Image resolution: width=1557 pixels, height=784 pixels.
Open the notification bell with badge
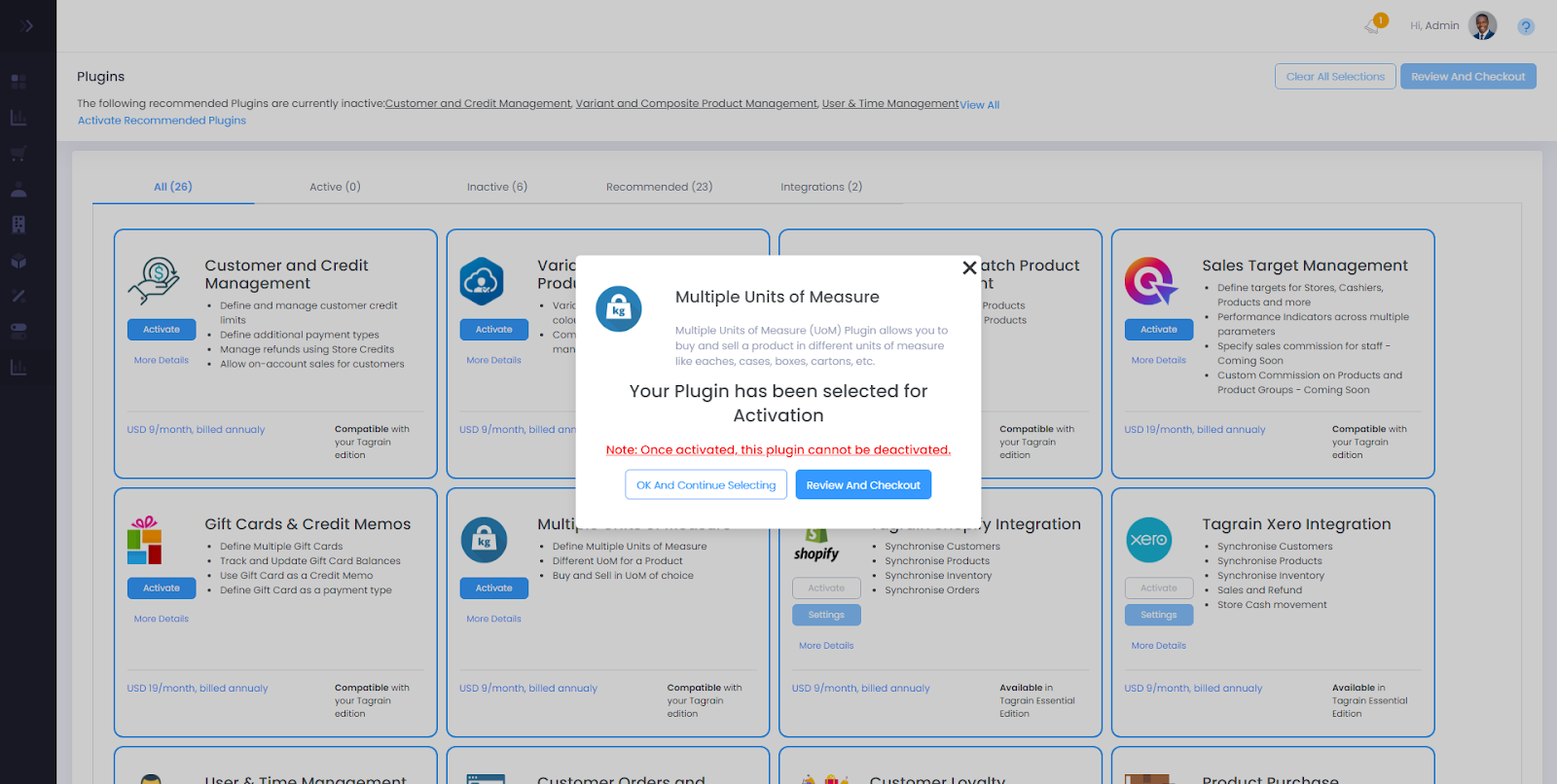1373,26
